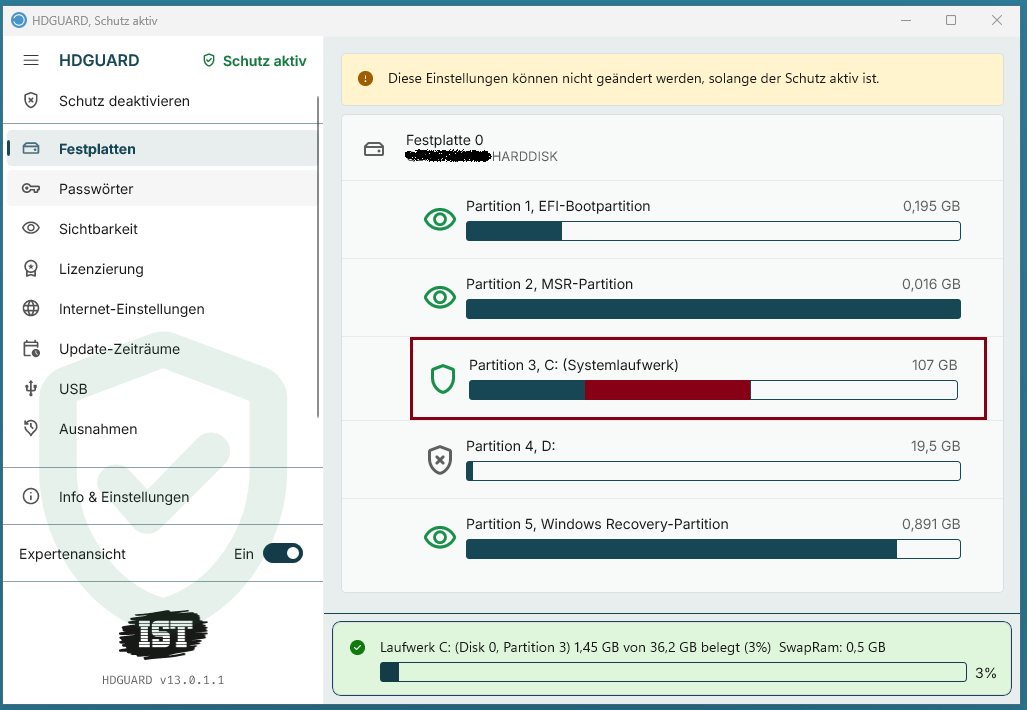Click the Expertenansicht label
Viewport: 1027px width, 710px height.
[72, 554]
